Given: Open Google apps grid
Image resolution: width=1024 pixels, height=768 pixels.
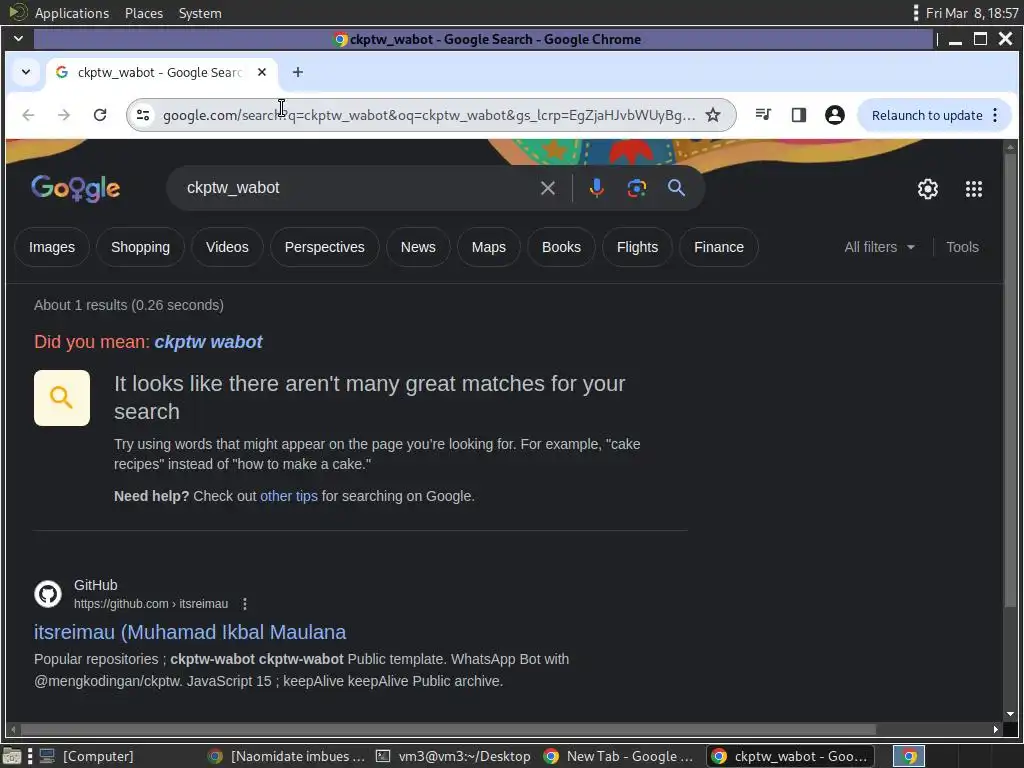Looking at the screenshot, I should pos(974,189).
